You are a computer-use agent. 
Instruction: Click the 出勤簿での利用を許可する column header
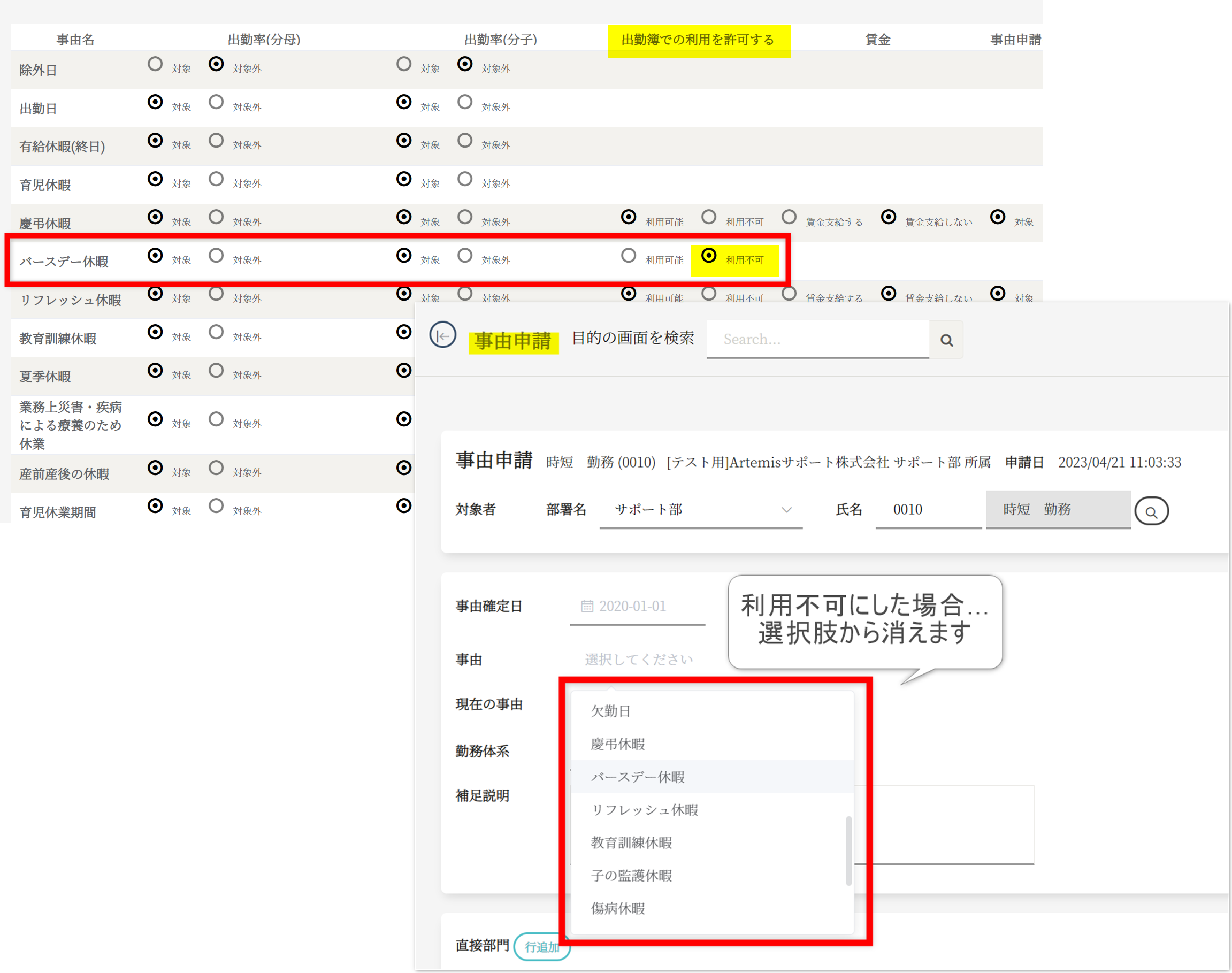click(x=698, y=40)
